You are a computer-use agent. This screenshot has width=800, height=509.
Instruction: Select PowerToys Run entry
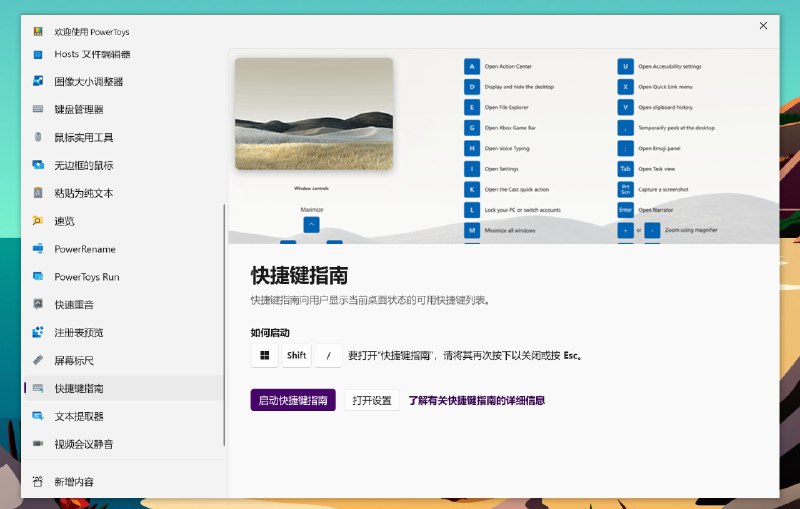point(123,276)
